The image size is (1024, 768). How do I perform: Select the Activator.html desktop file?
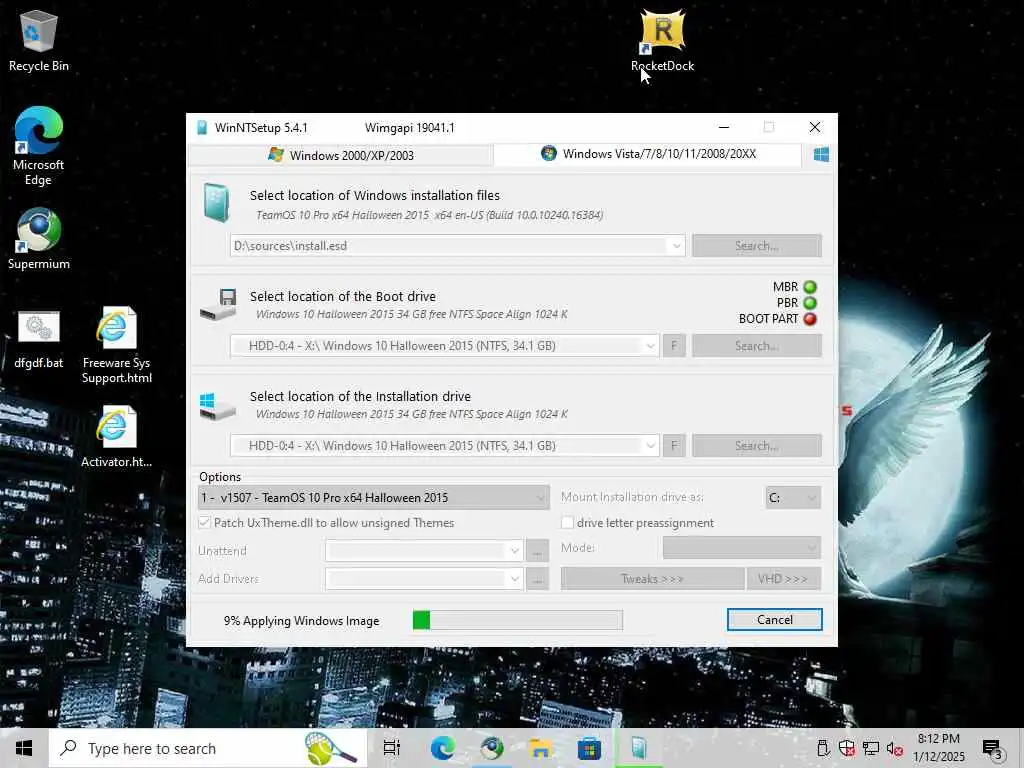[116, 438]
